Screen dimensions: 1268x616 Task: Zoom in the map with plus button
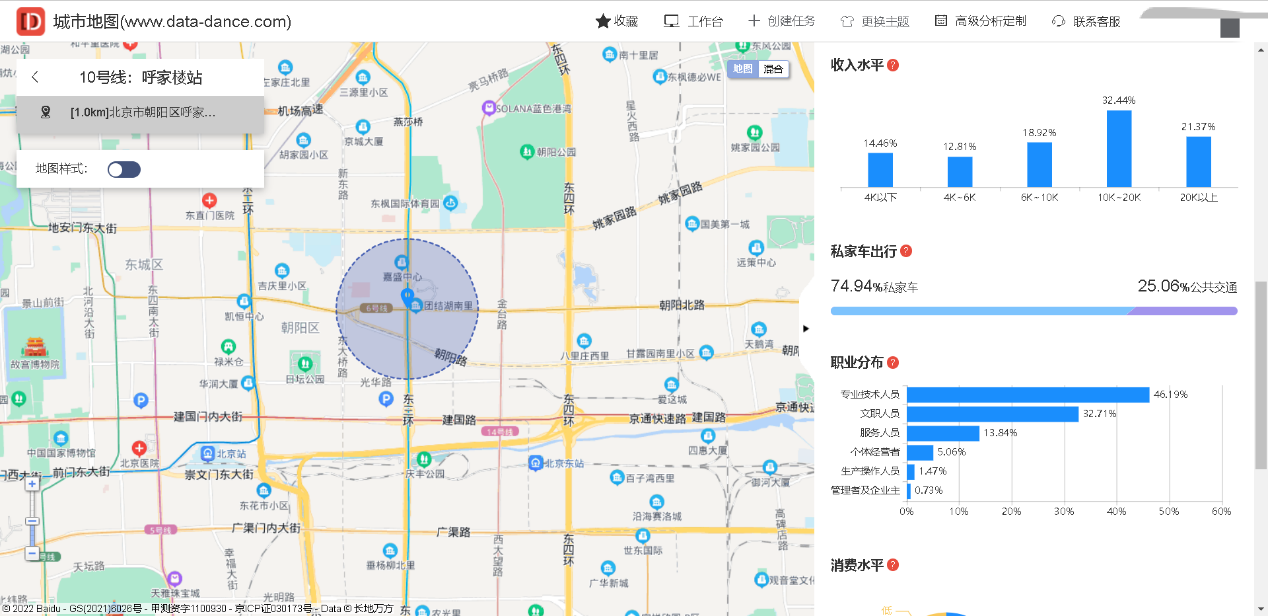(32, 484)
